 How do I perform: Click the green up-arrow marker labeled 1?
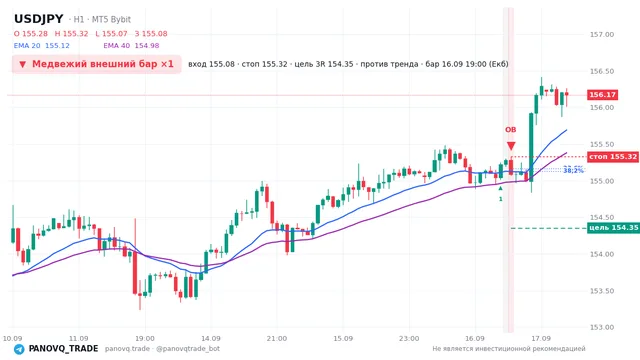(x=500, y=188)
